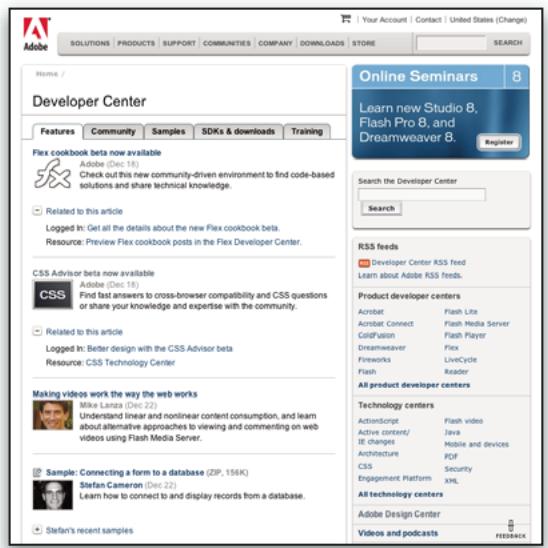Click Mike Lanza's photo thumbnail
Viewport: 548px width, 548px height.
[x=52, y=415]
